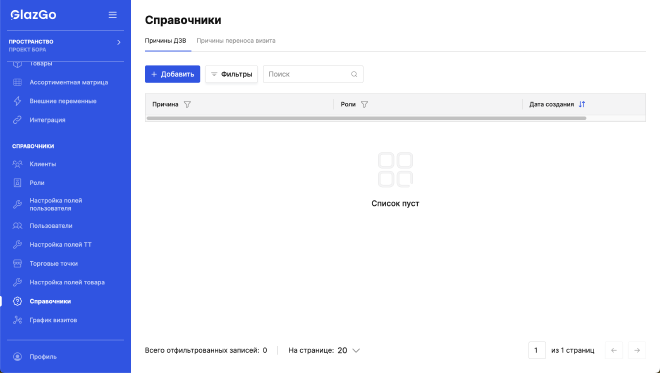
Task: Click the Настройка полей товара wrench icon
Action: point(17,282)
